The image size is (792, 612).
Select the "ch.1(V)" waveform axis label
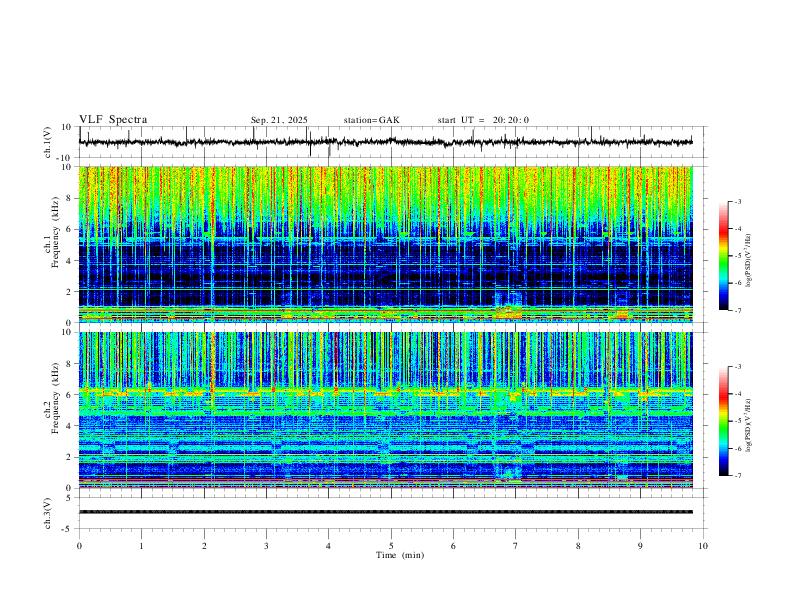click(x=48, y=142)
